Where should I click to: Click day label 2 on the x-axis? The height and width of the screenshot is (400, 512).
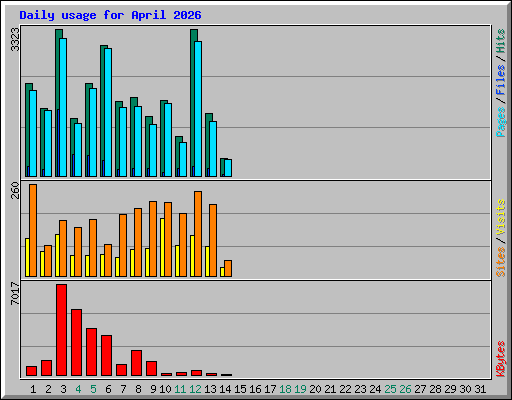48,389
